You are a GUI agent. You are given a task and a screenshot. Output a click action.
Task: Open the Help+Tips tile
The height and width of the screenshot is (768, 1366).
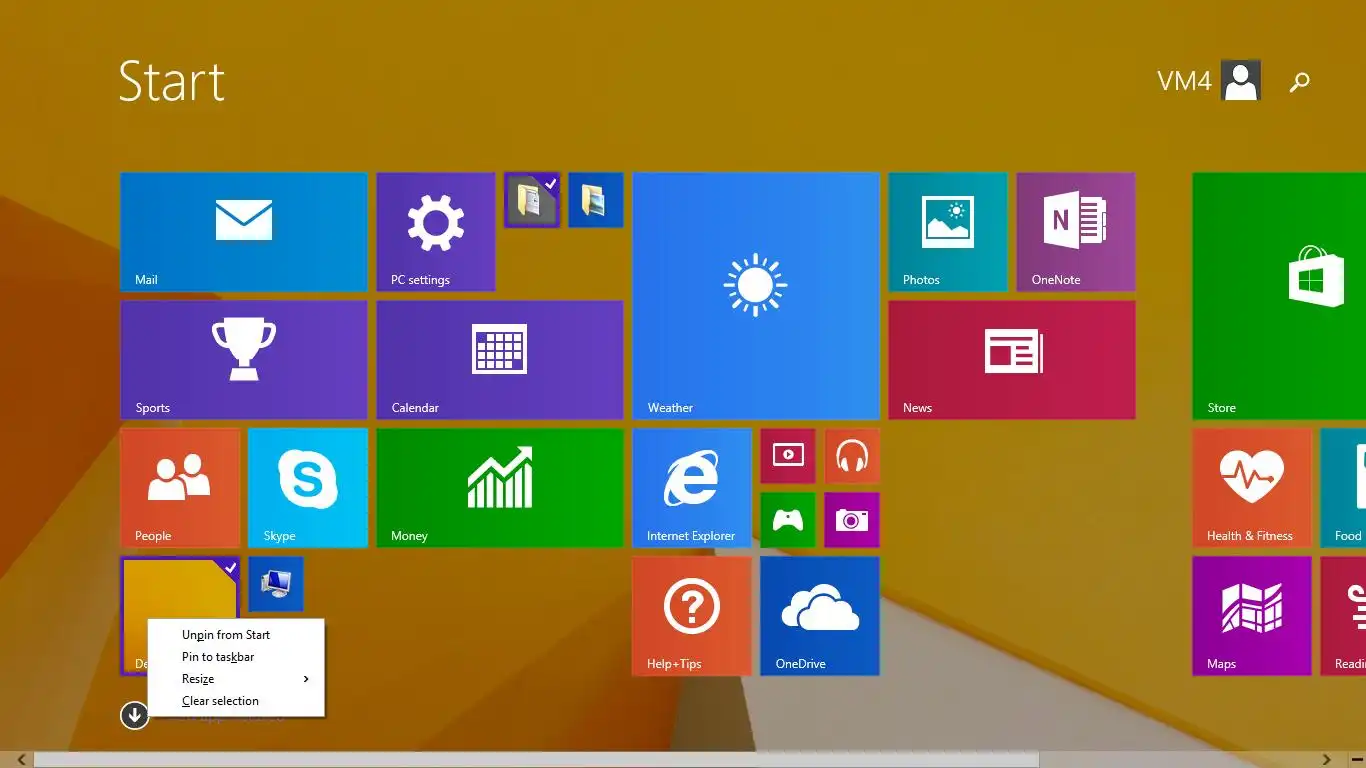pos(692,616)
